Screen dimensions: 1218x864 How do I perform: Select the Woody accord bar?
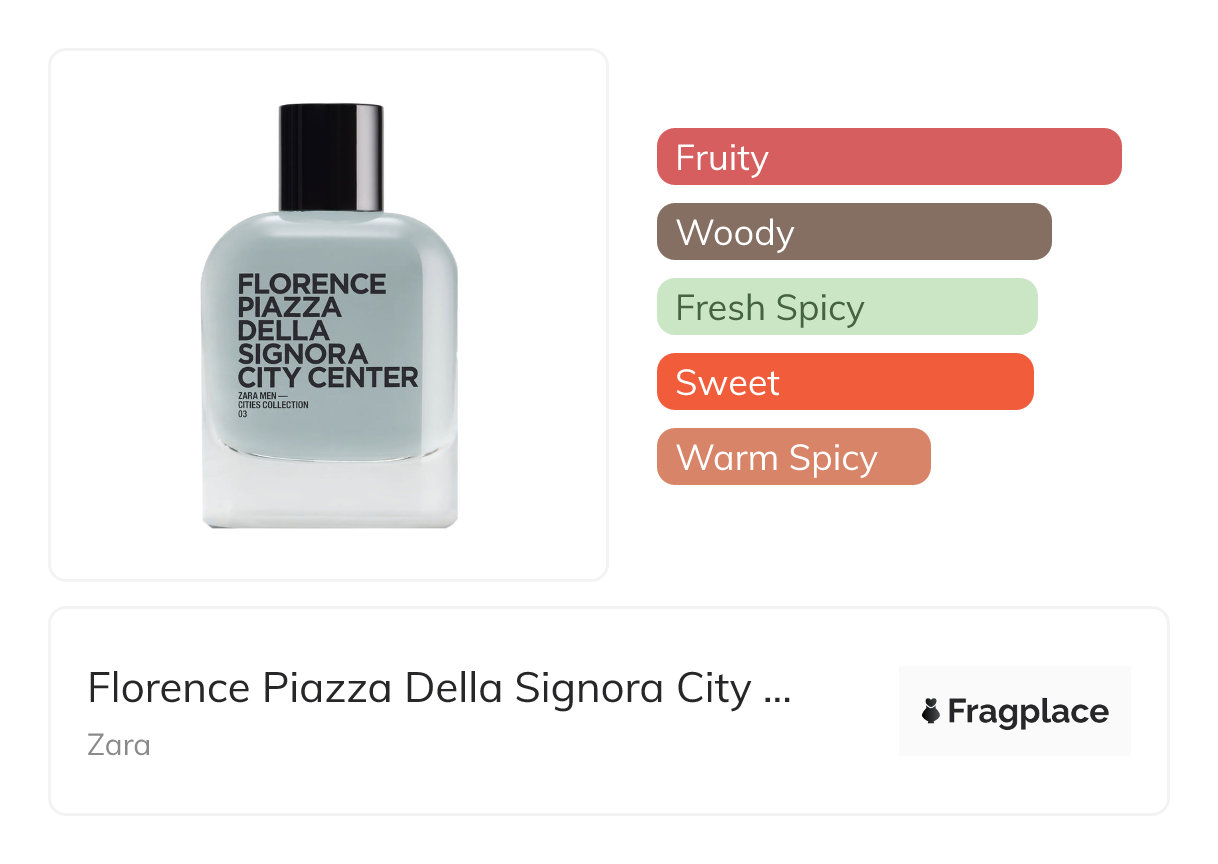[x=853, y=232]
